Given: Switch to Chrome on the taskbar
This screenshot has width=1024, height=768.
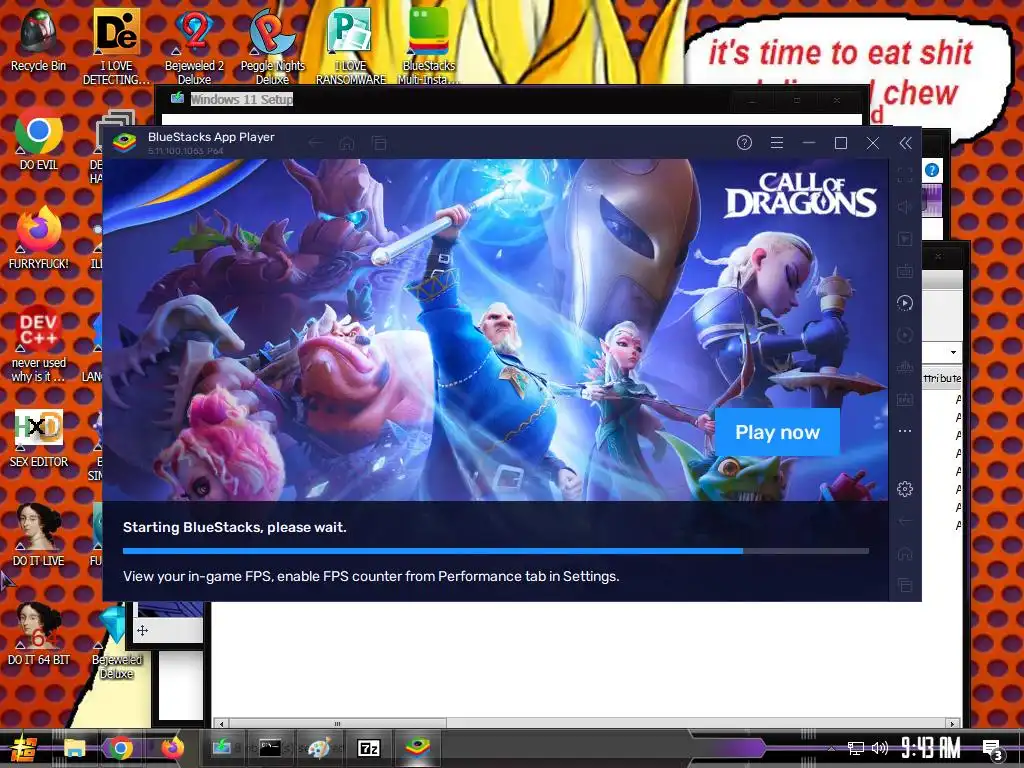Looking at the screenshot, I should tap(121, 748).
